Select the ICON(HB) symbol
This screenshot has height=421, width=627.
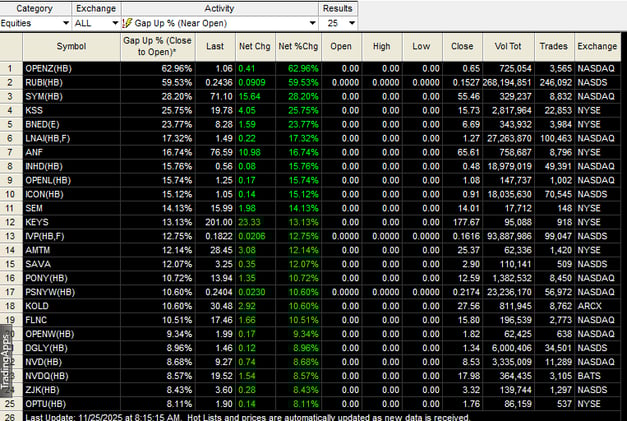click(44, 194)
